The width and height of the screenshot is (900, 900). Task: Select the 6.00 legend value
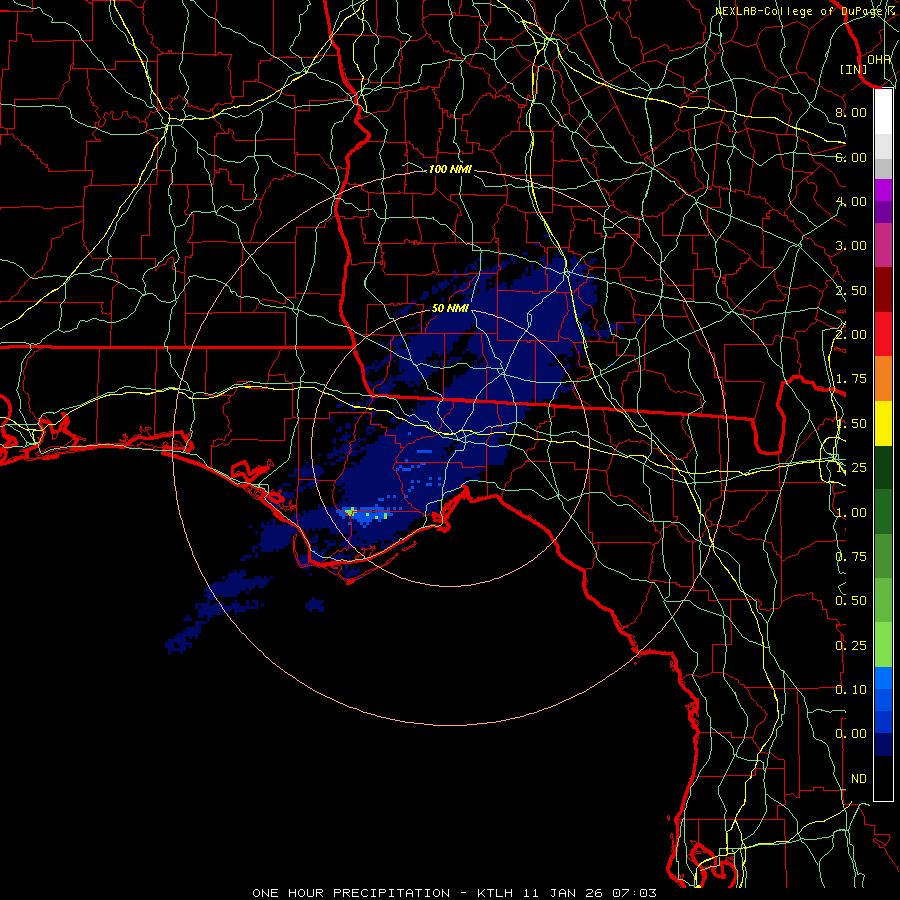click(x=851, y=157)
